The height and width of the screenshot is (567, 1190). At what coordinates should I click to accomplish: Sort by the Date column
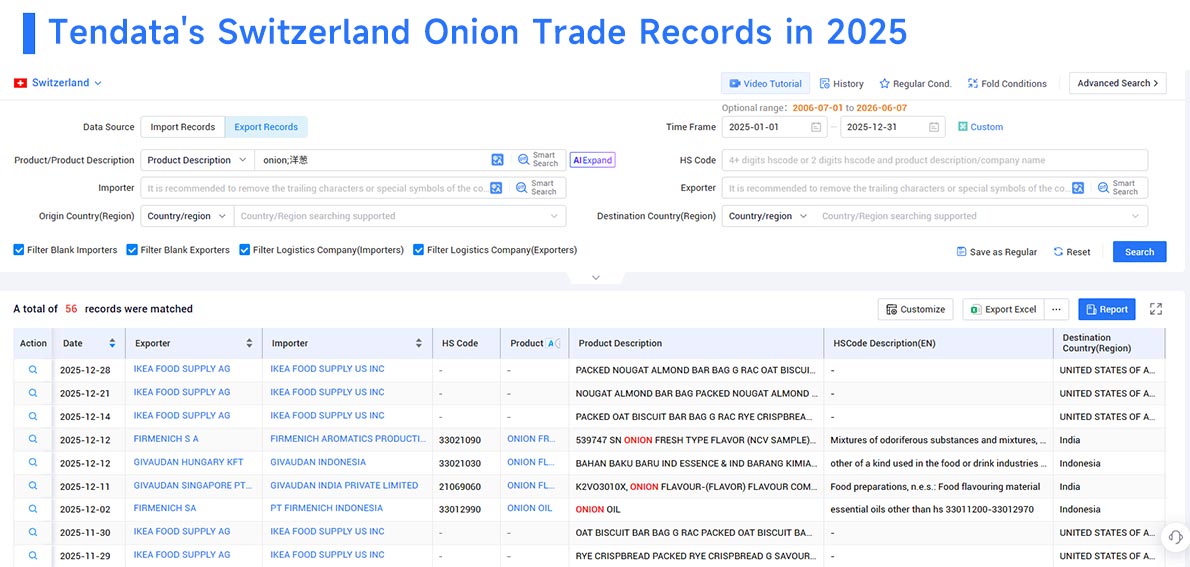click(112, 343)
